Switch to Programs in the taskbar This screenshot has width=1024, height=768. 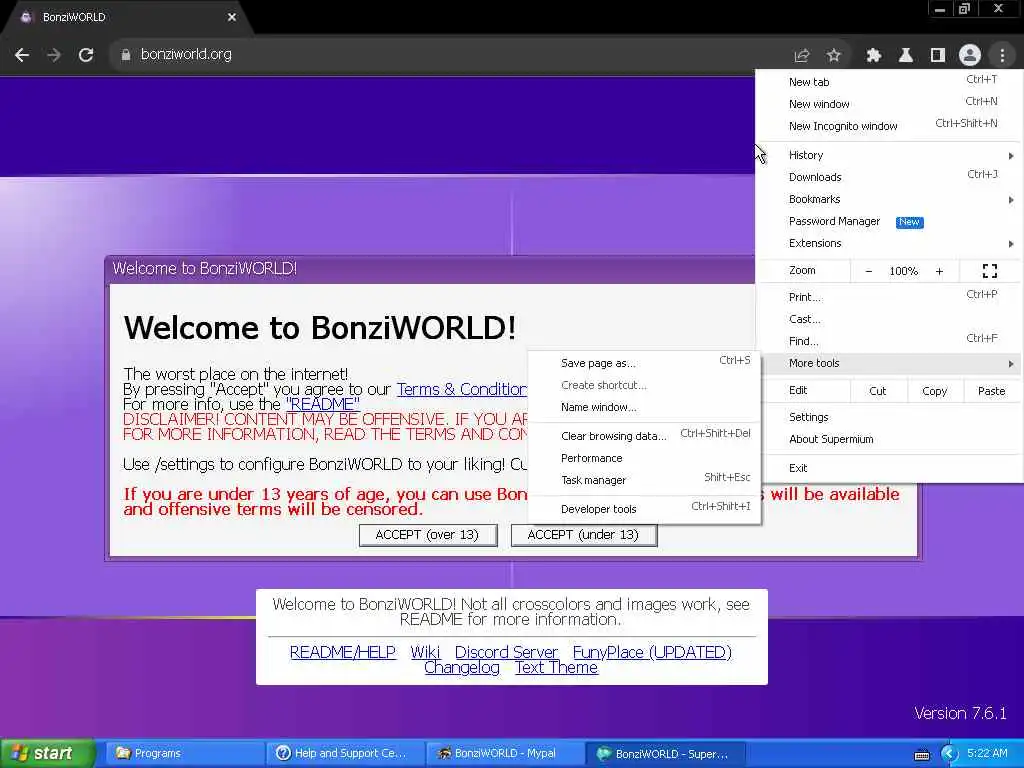(x=184, y=754)
